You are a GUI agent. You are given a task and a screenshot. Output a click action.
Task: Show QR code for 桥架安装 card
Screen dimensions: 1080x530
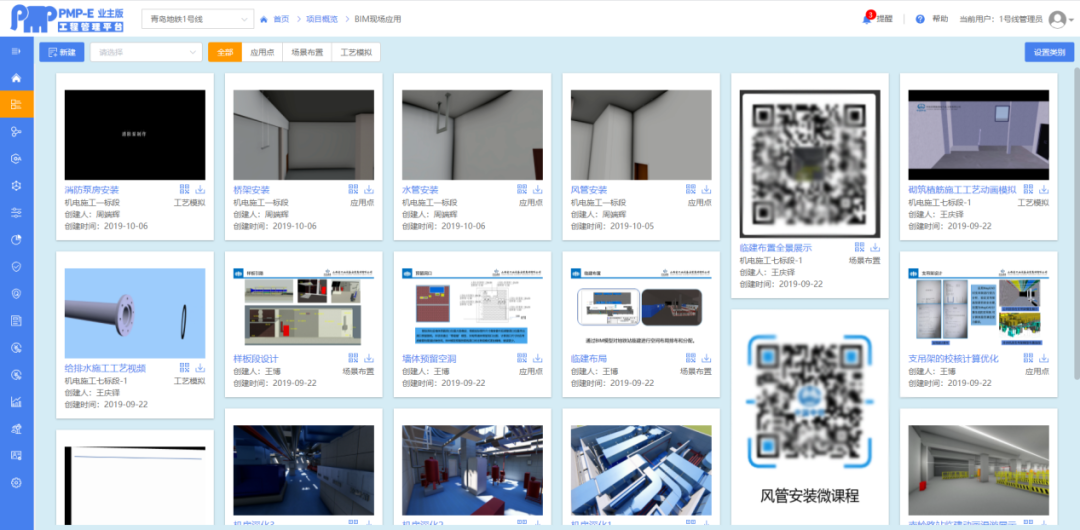tap(353, 190)
